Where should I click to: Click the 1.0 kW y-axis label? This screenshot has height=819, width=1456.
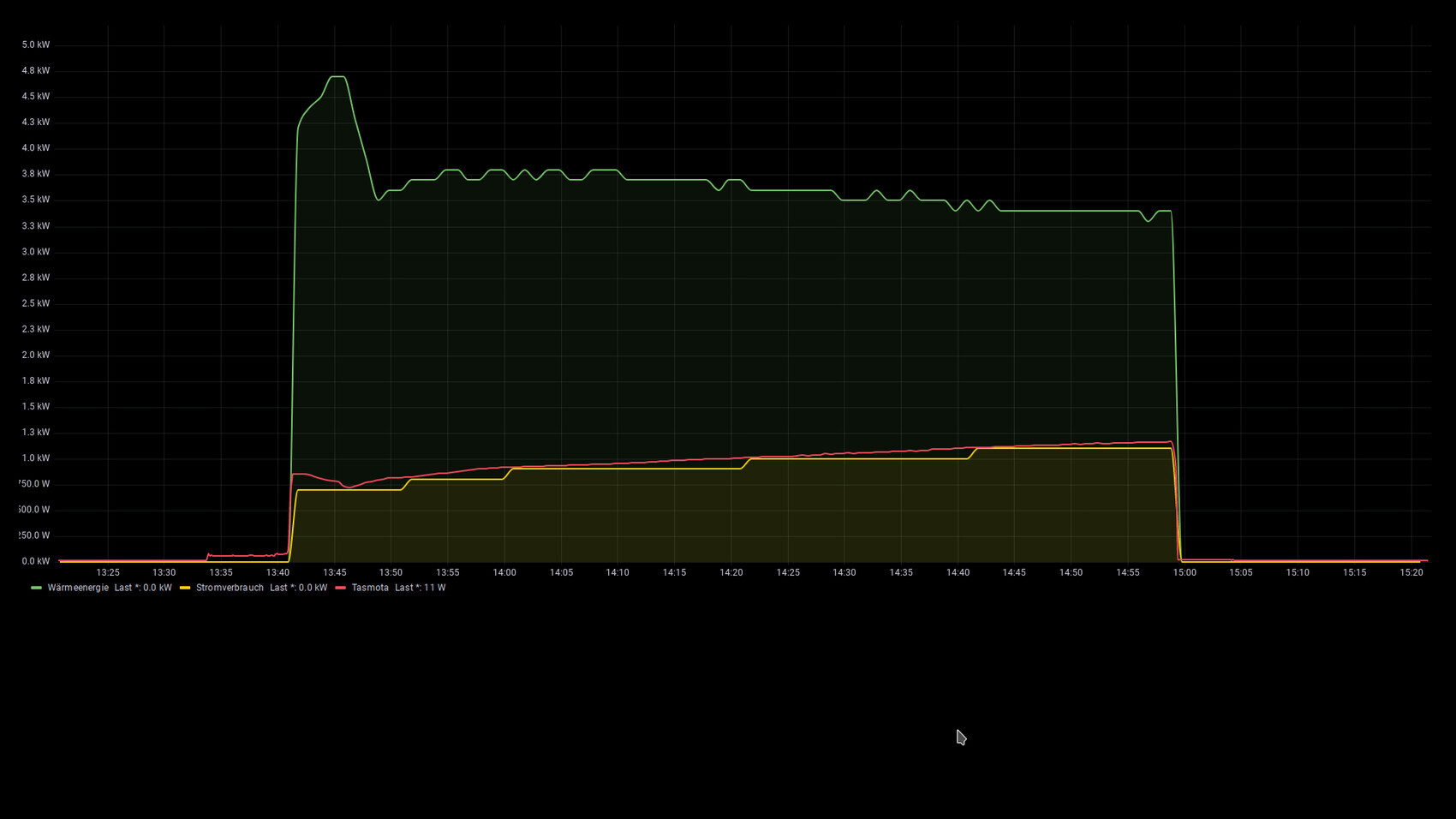pyautogui.click(x=36, y=458)
